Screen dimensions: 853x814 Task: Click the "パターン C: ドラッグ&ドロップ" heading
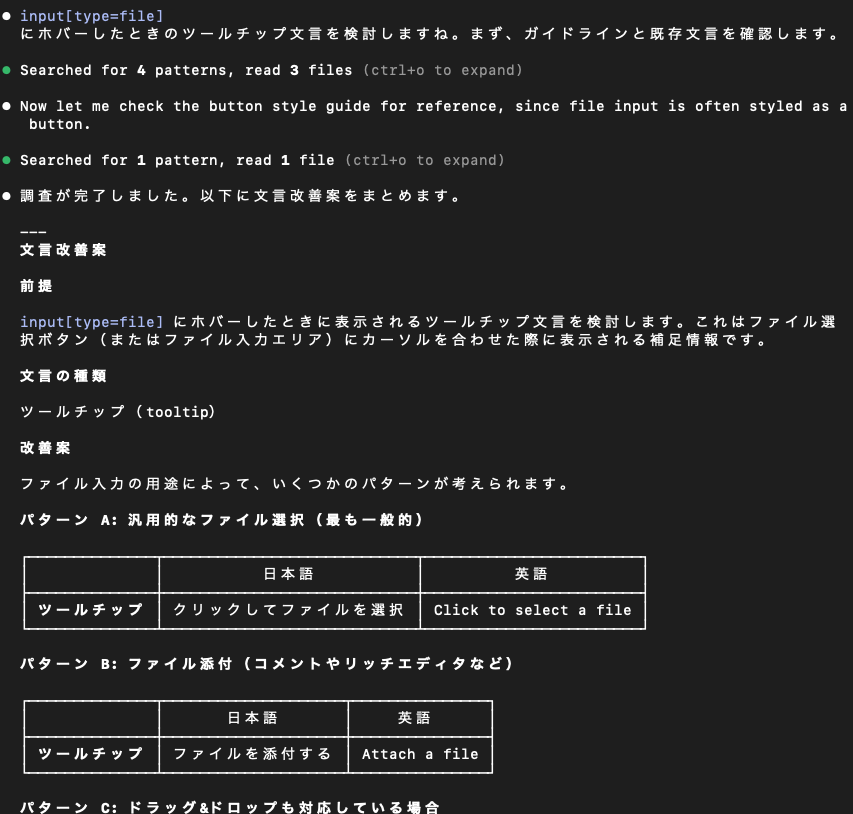click(230, 807)
